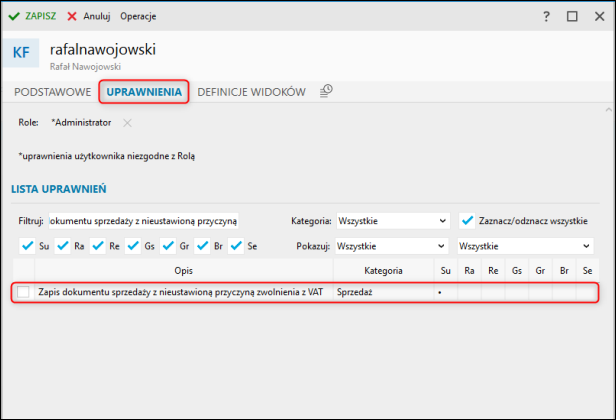This screenshot has height=420, width=616.
Task: Close the user window
Action: pyautogui.click(x=600, y=16)
